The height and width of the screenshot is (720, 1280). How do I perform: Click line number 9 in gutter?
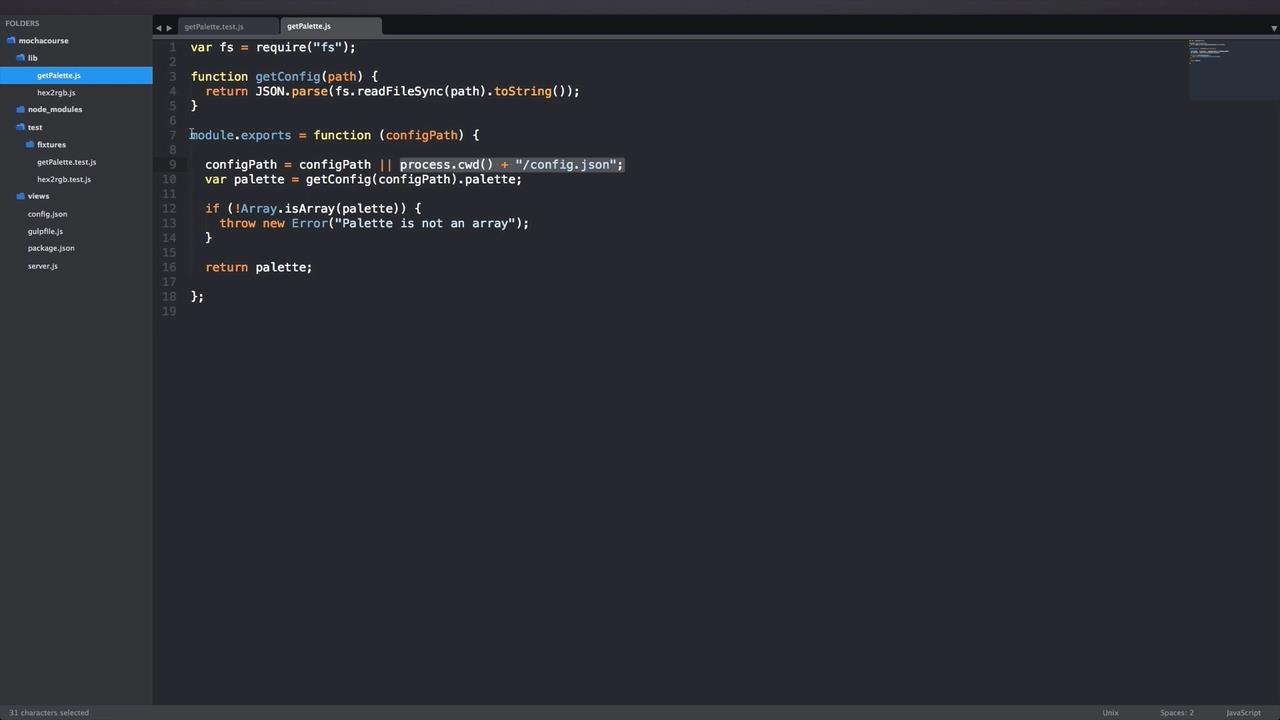(173, 164)
